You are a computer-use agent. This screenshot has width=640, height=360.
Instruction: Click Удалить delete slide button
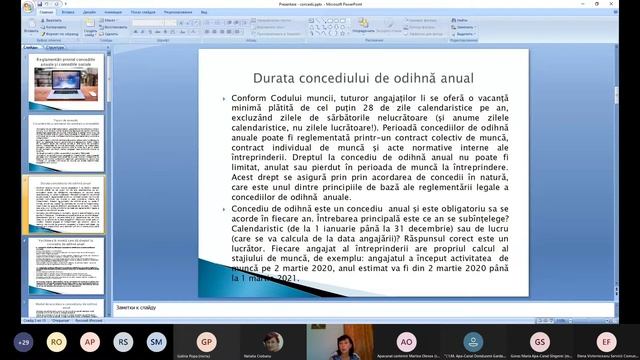click(x=109, y=34)
